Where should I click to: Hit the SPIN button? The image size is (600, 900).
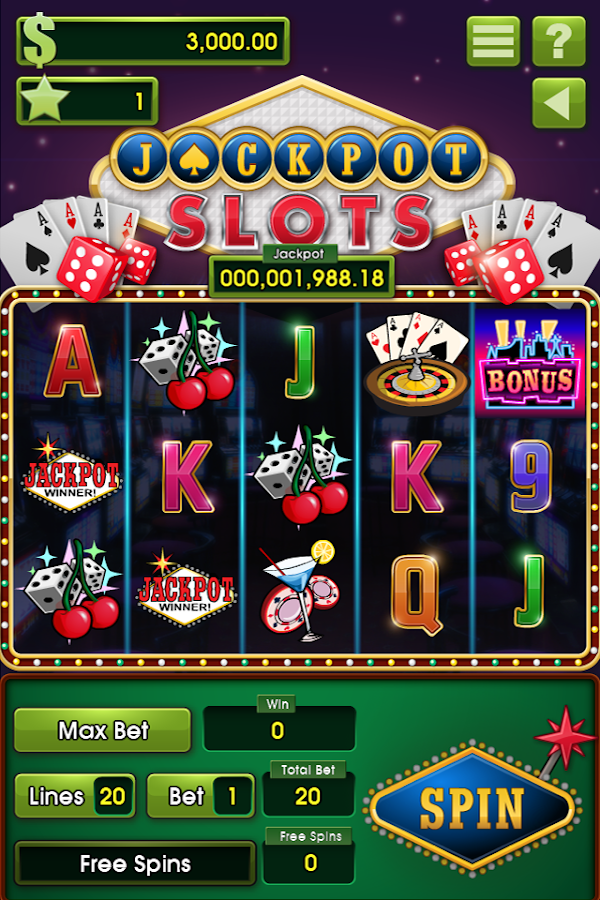pos(472,808)
